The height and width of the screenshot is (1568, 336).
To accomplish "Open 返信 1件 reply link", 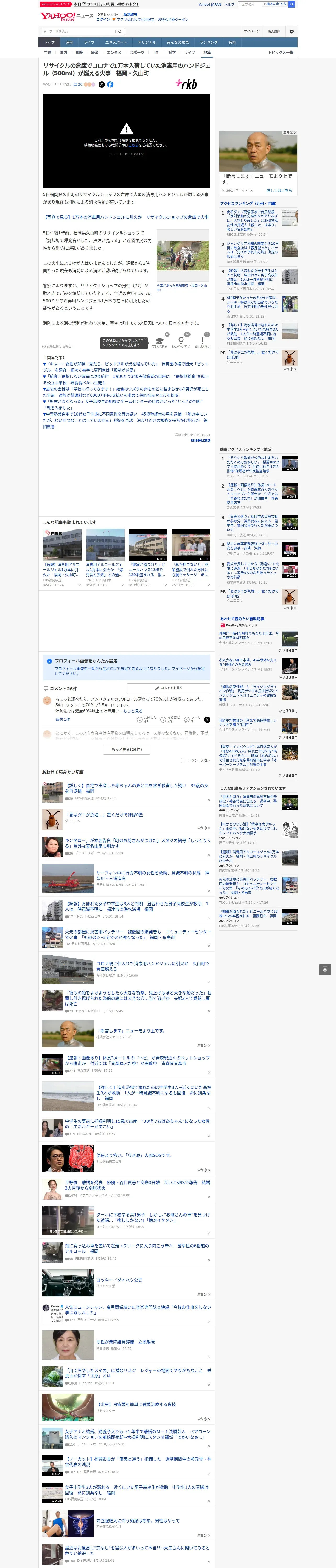I will (x=62, y=719).
